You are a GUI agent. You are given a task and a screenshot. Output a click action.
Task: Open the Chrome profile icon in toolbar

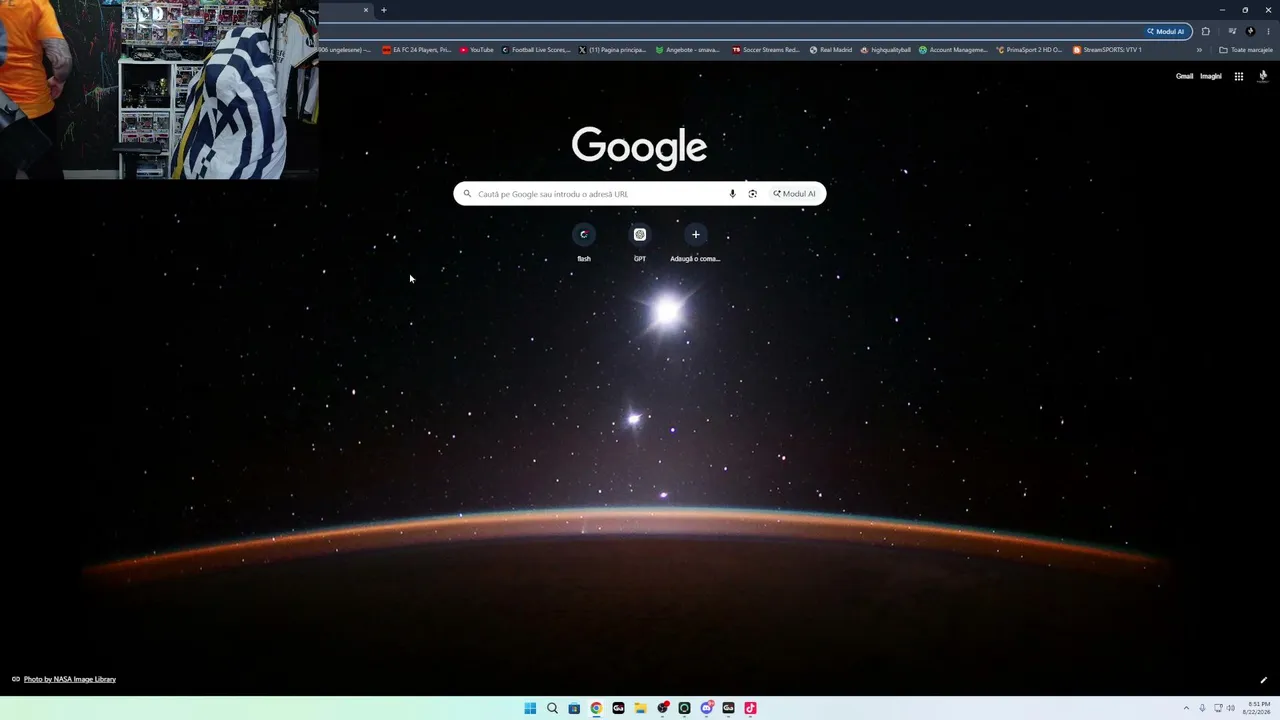point(1250,31)
